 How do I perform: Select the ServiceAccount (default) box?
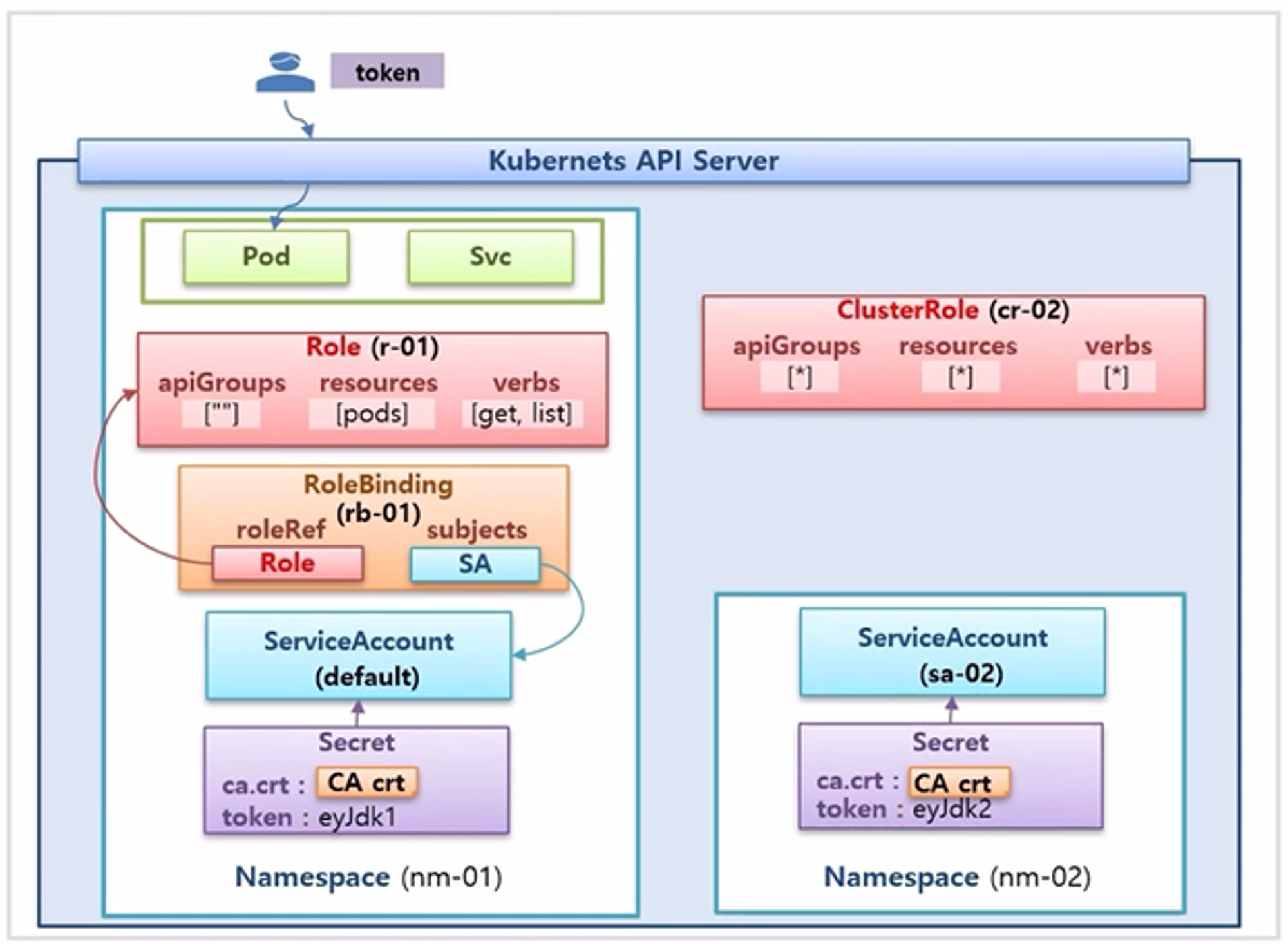(x=359, y=656)
